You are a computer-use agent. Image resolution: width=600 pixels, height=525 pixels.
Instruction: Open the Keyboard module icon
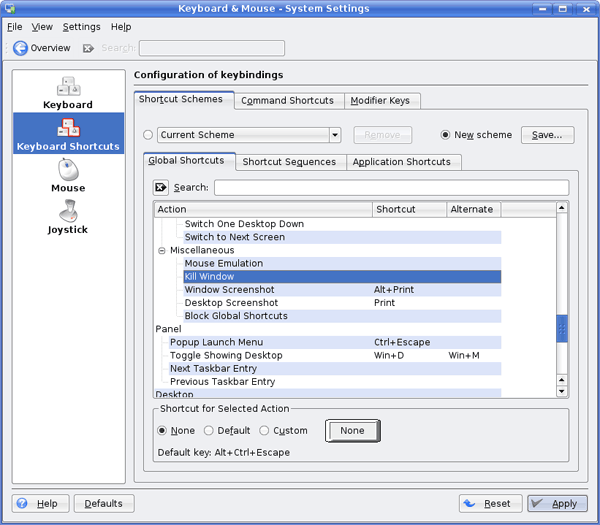[x=68, y=86]
